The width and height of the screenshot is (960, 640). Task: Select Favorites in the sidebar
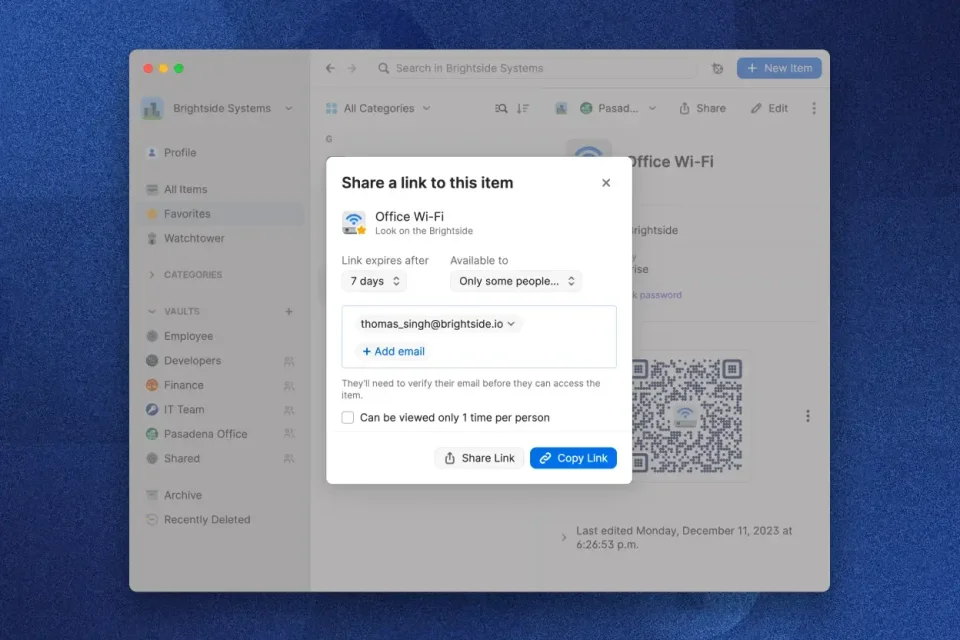pos(222,214)
